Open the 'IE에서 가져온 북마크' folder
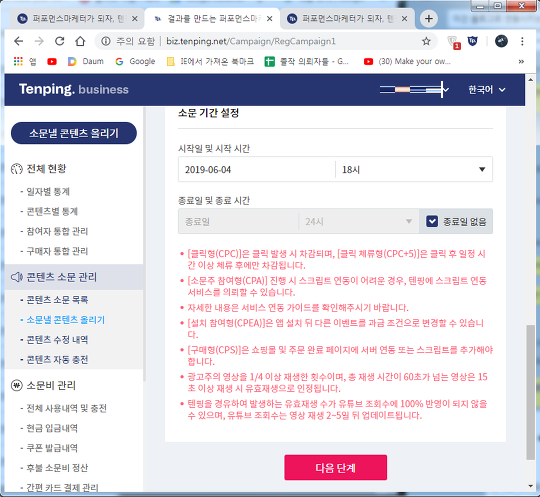540x497 pixels. point(210,61)
